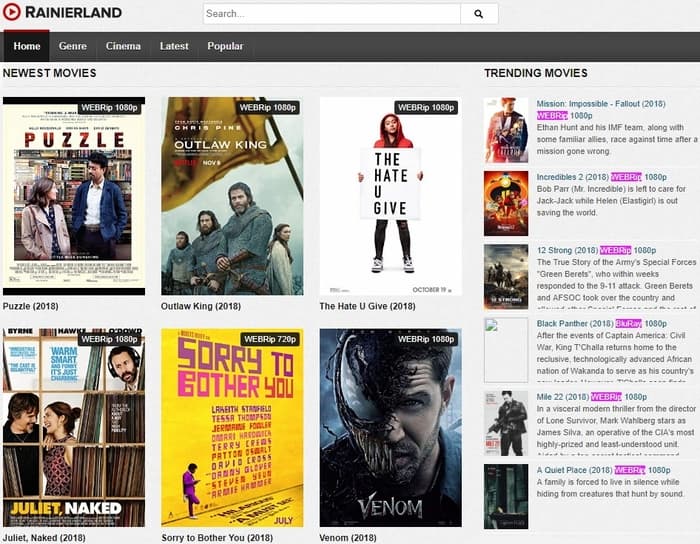Click the Incredibles 2 trending thumbnail

click(x=506, y=203)
